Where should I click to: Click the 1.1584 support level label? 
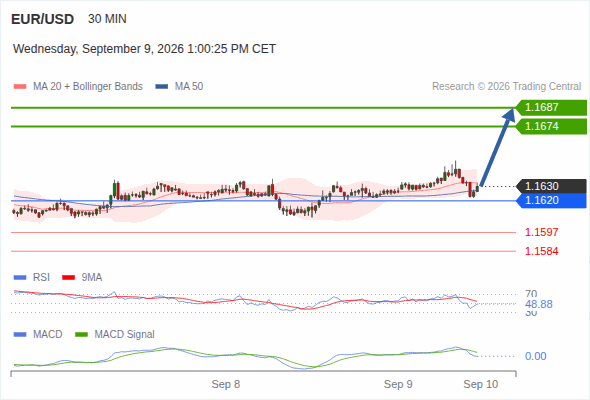click(541, 251)
